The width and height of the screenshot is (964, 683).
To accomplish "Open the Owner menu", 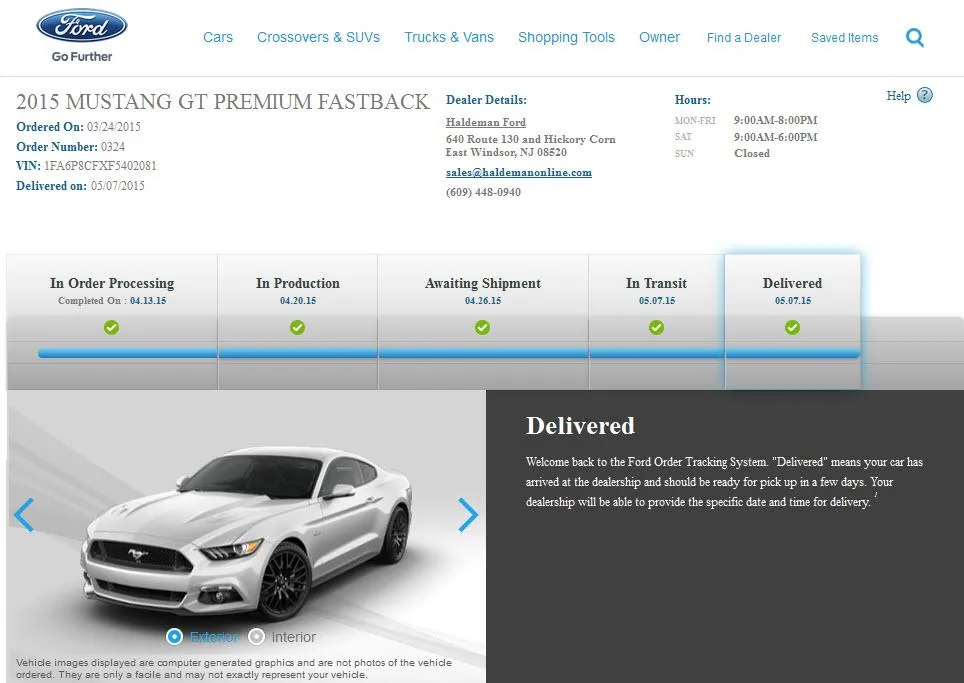I will pyautogui.click(x=659, y=38).
